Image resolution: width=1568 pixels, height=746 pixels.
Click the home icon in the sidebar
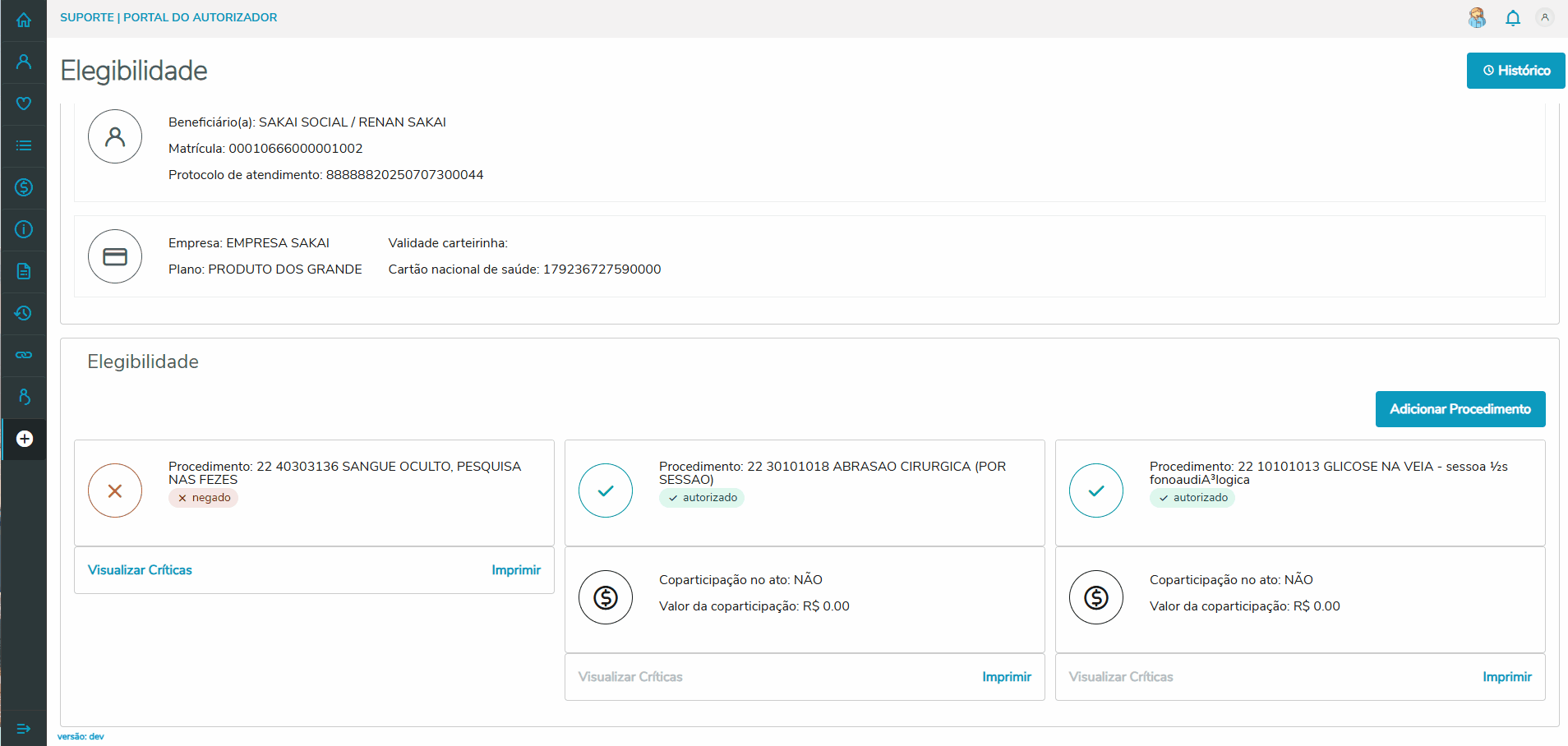click(24, 20)
